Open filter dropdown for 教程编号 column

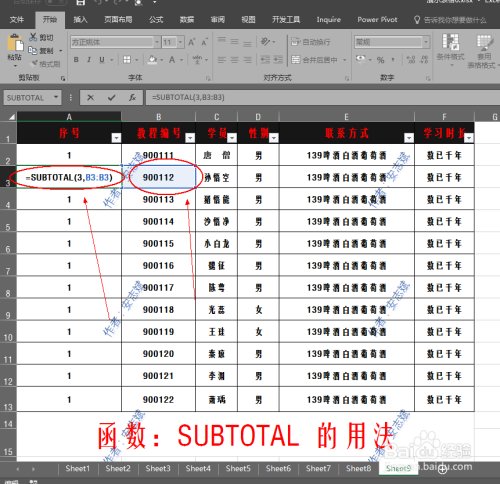pyautogui.click(x=190, y=138)
